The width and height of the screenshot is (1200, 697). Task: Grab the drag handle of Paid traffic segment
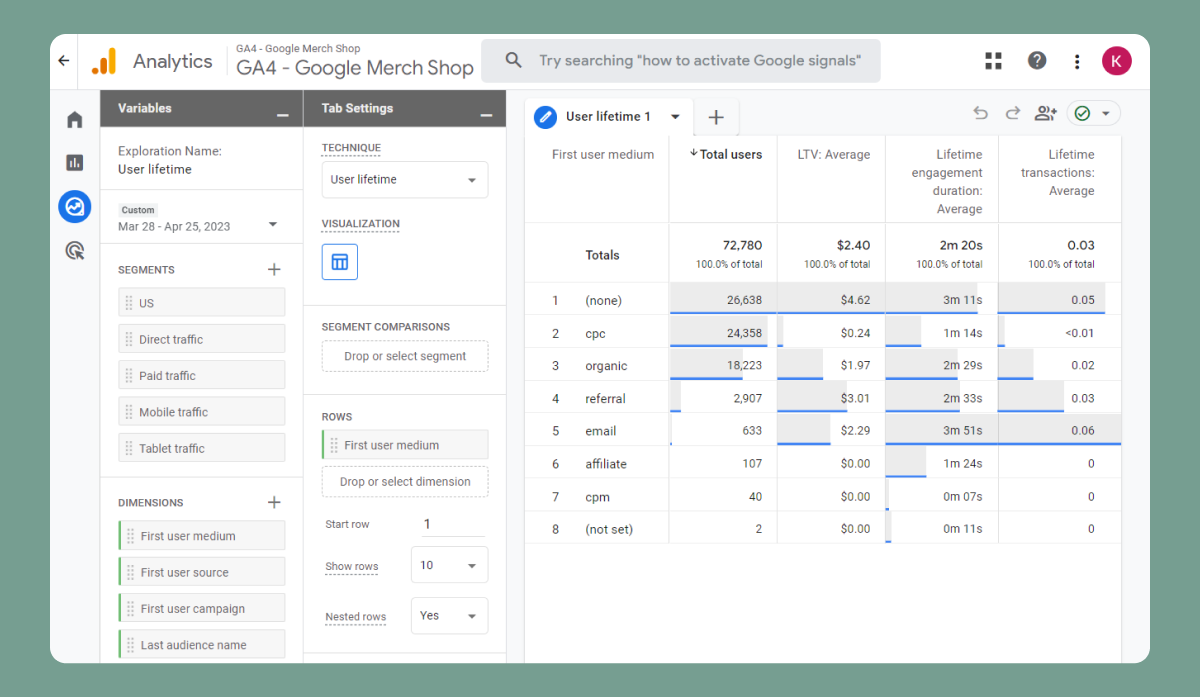[128, 375]
